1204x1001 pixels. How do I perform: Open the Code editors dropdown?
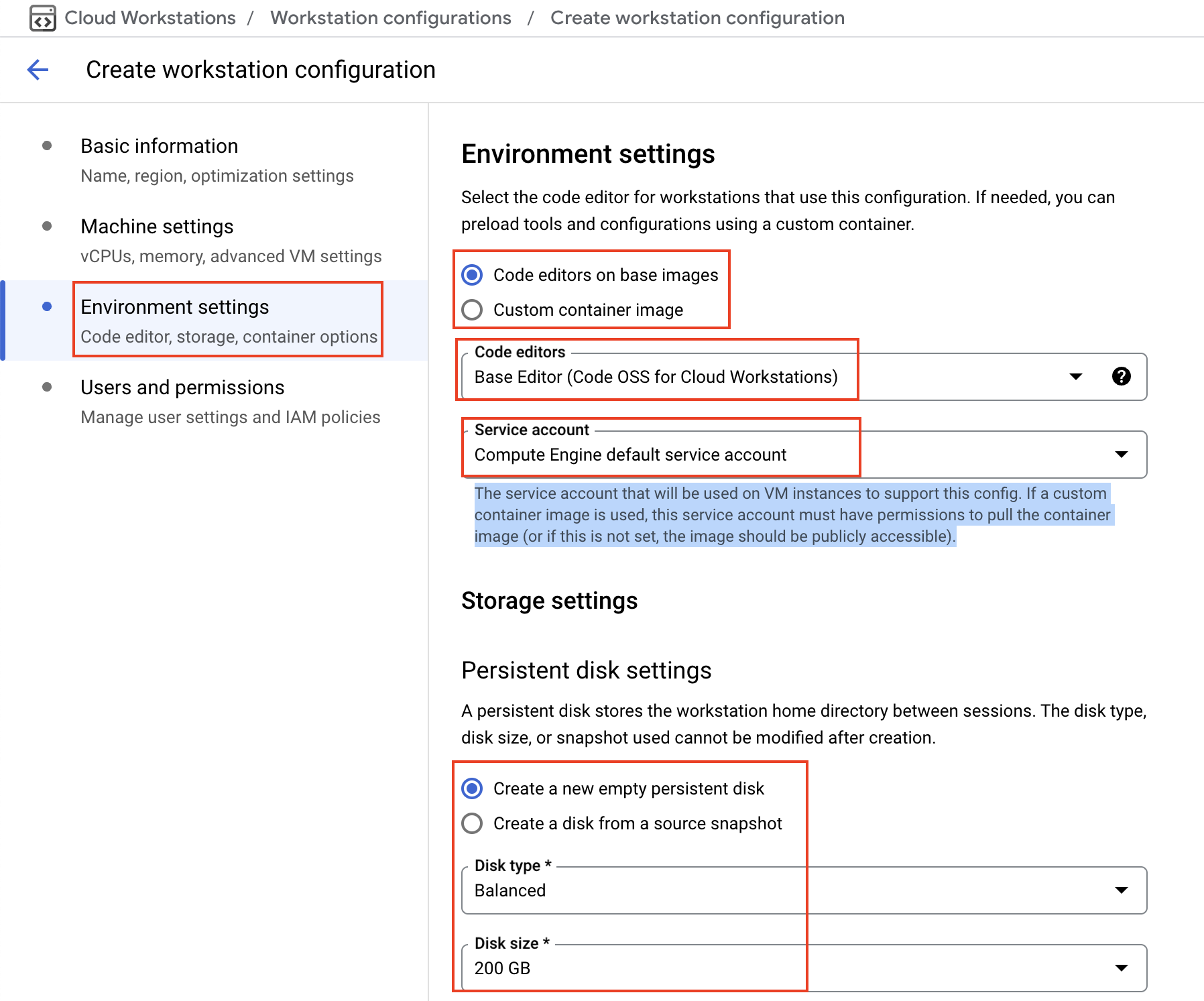[x=1074, y=377]
